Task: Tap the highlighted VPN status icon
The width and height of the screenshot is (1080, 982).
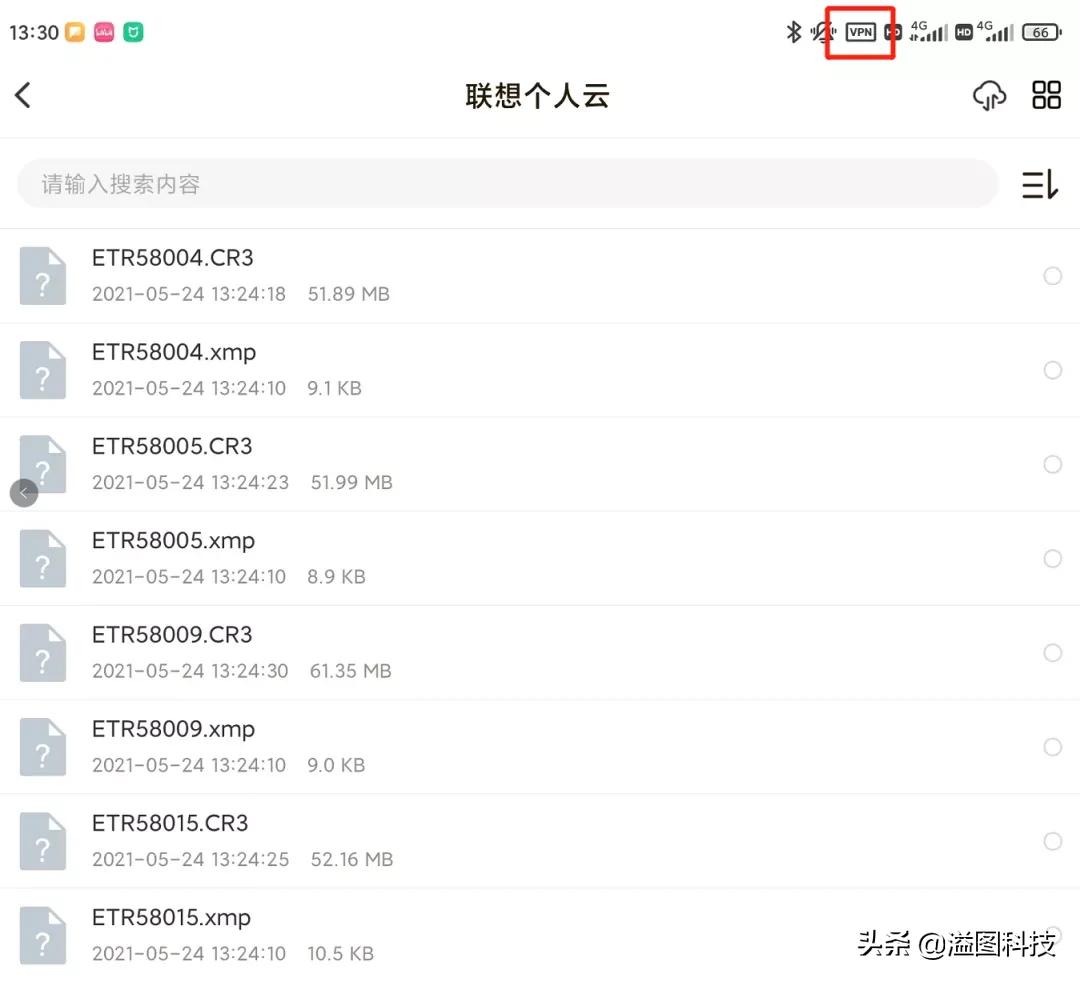Action: (x=860, y=31)
